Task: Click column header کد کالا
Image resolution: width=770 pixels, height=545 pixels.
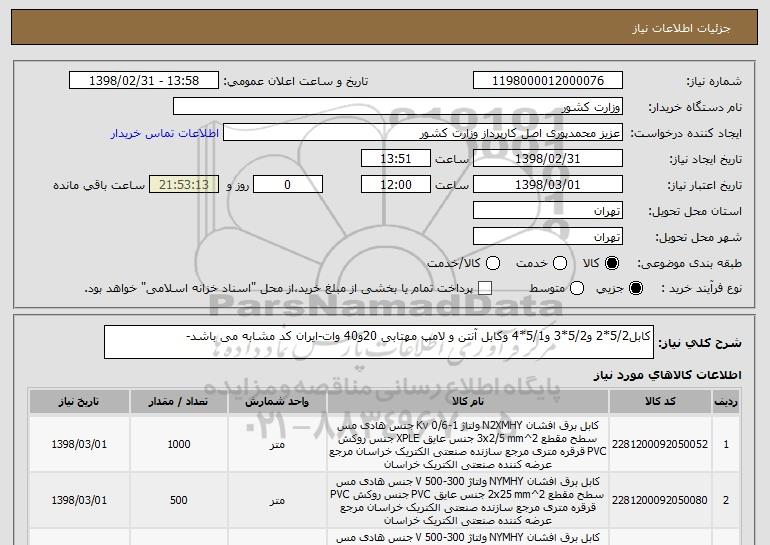Action: (x=660, y=402)
